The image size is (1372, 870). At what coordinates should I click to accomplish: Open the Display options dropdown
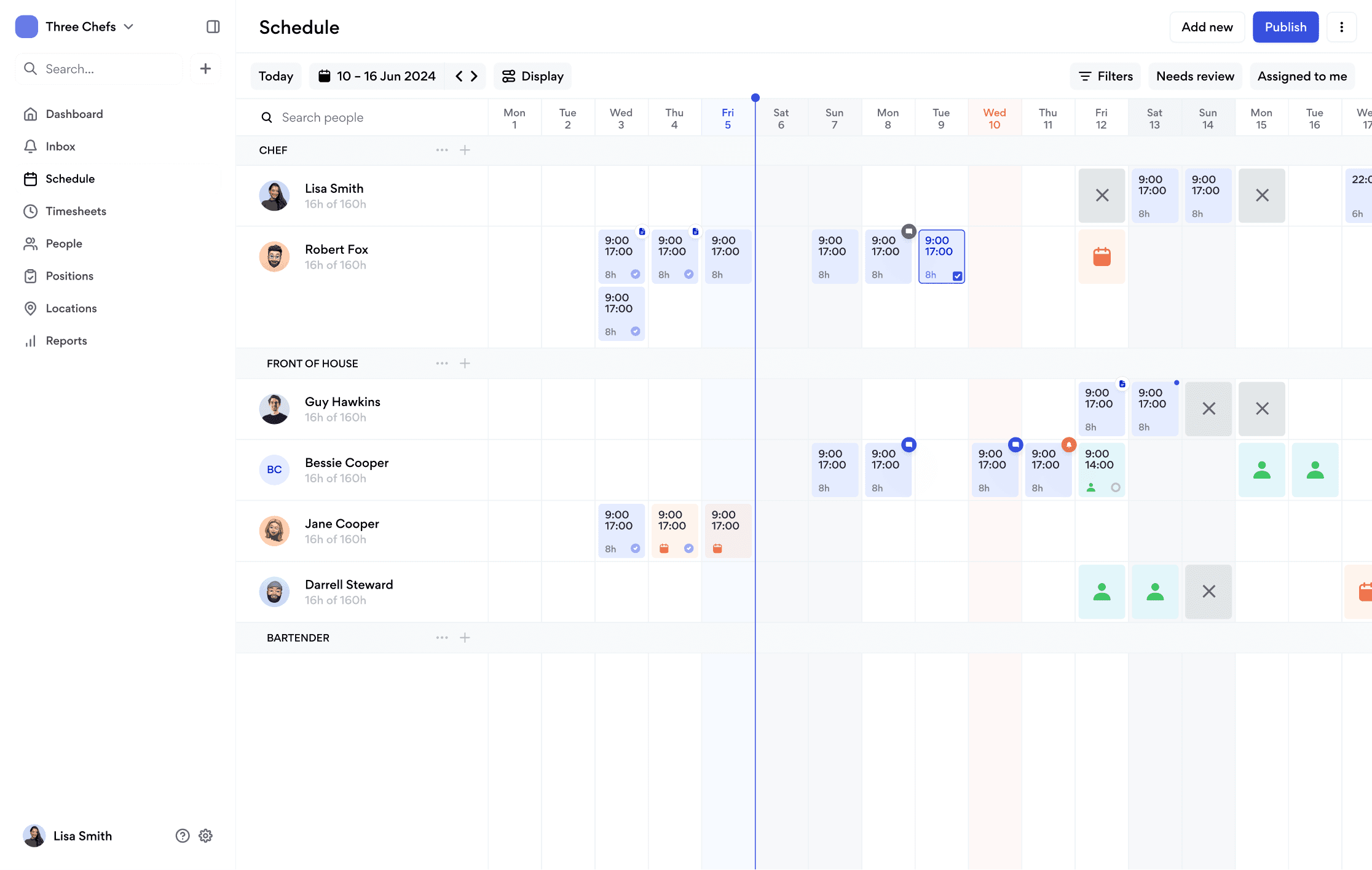[533, 76]
